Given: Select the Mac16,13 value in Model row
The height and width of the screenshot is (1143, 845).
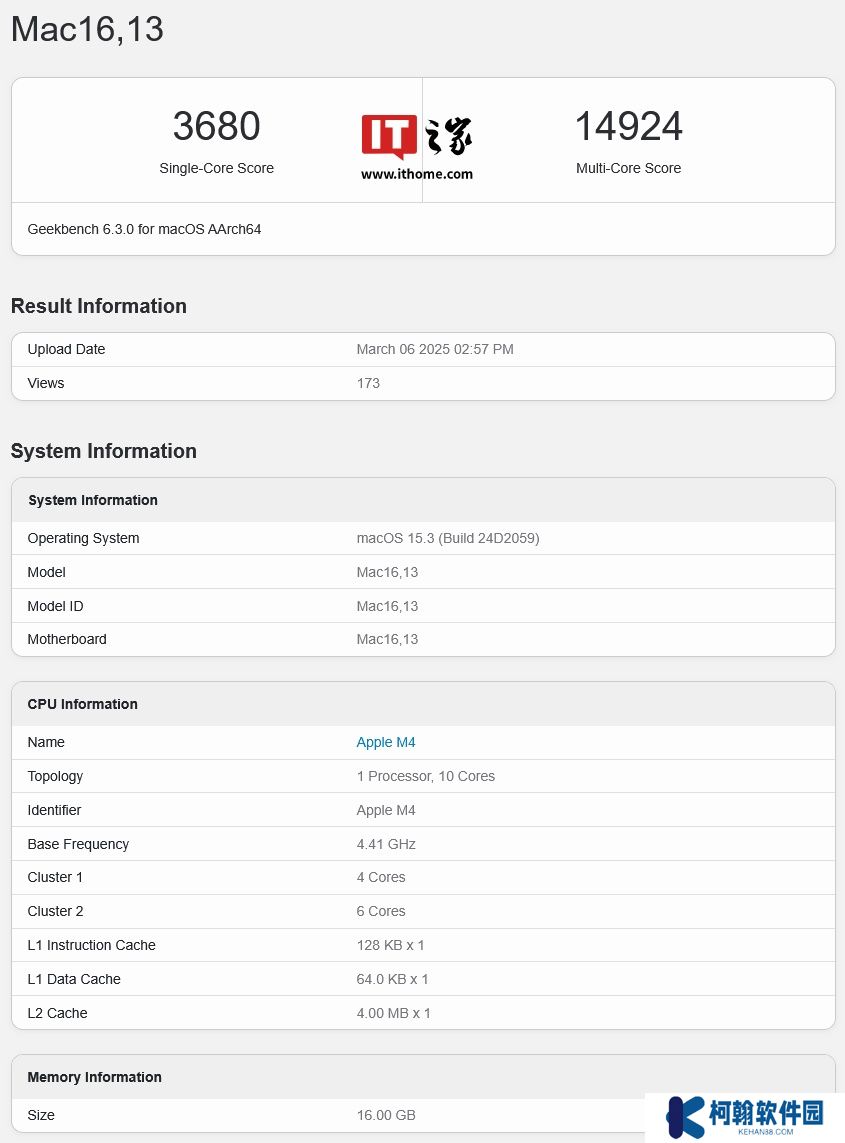Looking at the screenshot, I should (x=387, y=572).
